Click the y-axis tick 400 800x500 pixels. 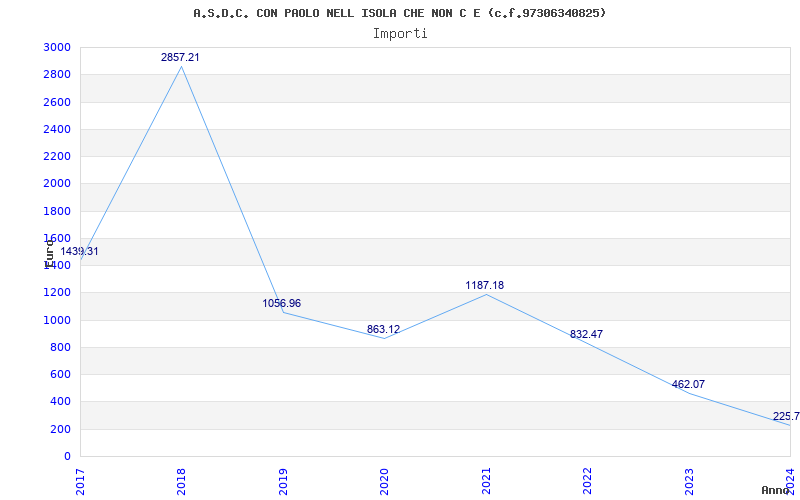point(61,402)
